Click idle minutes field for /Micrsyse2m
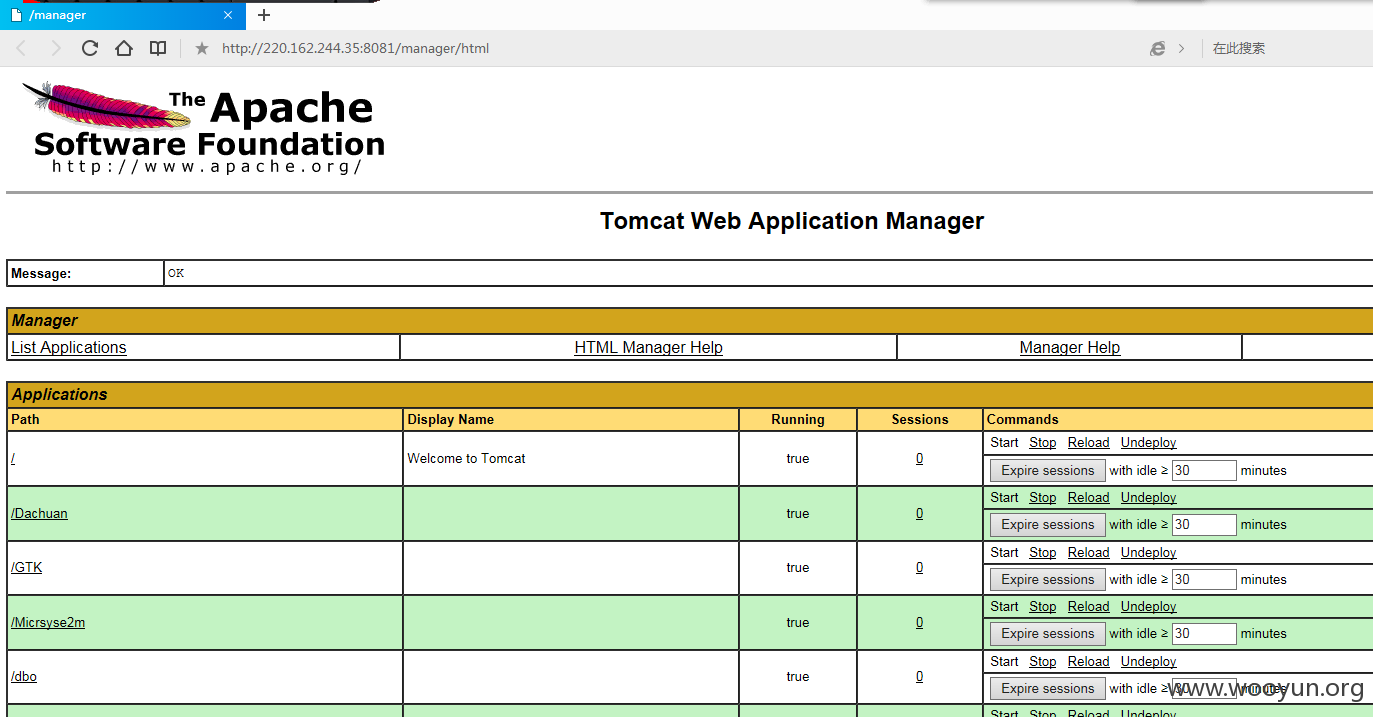The image size is (1373, 717). tap(1204, 633)
